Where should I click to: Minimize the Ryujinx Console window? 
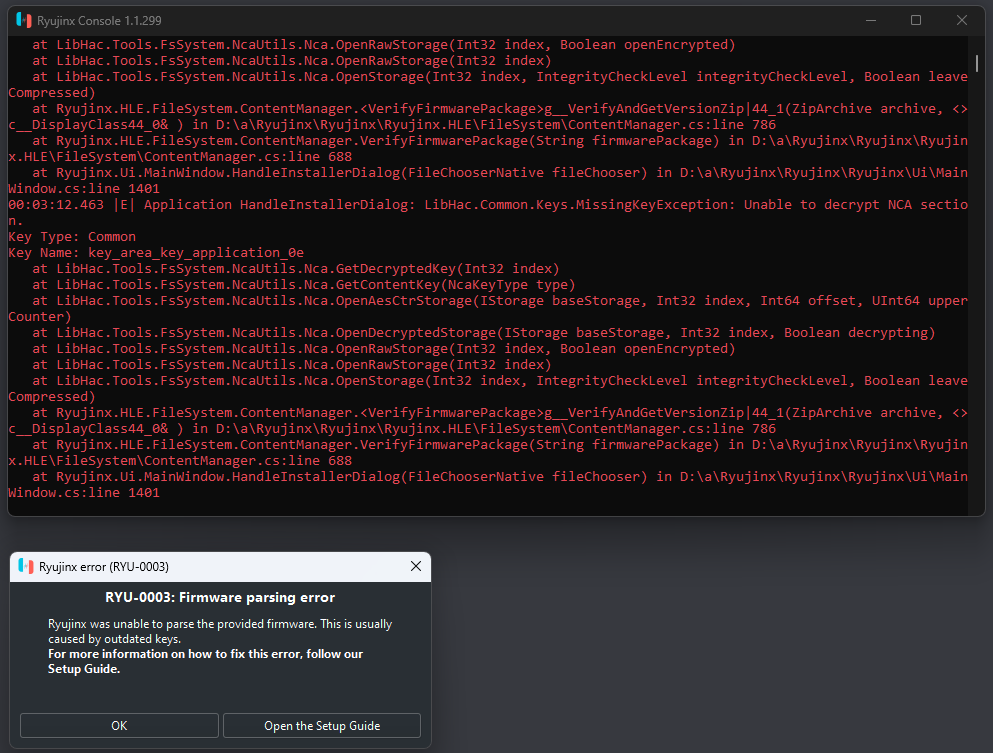coord(871,20)
